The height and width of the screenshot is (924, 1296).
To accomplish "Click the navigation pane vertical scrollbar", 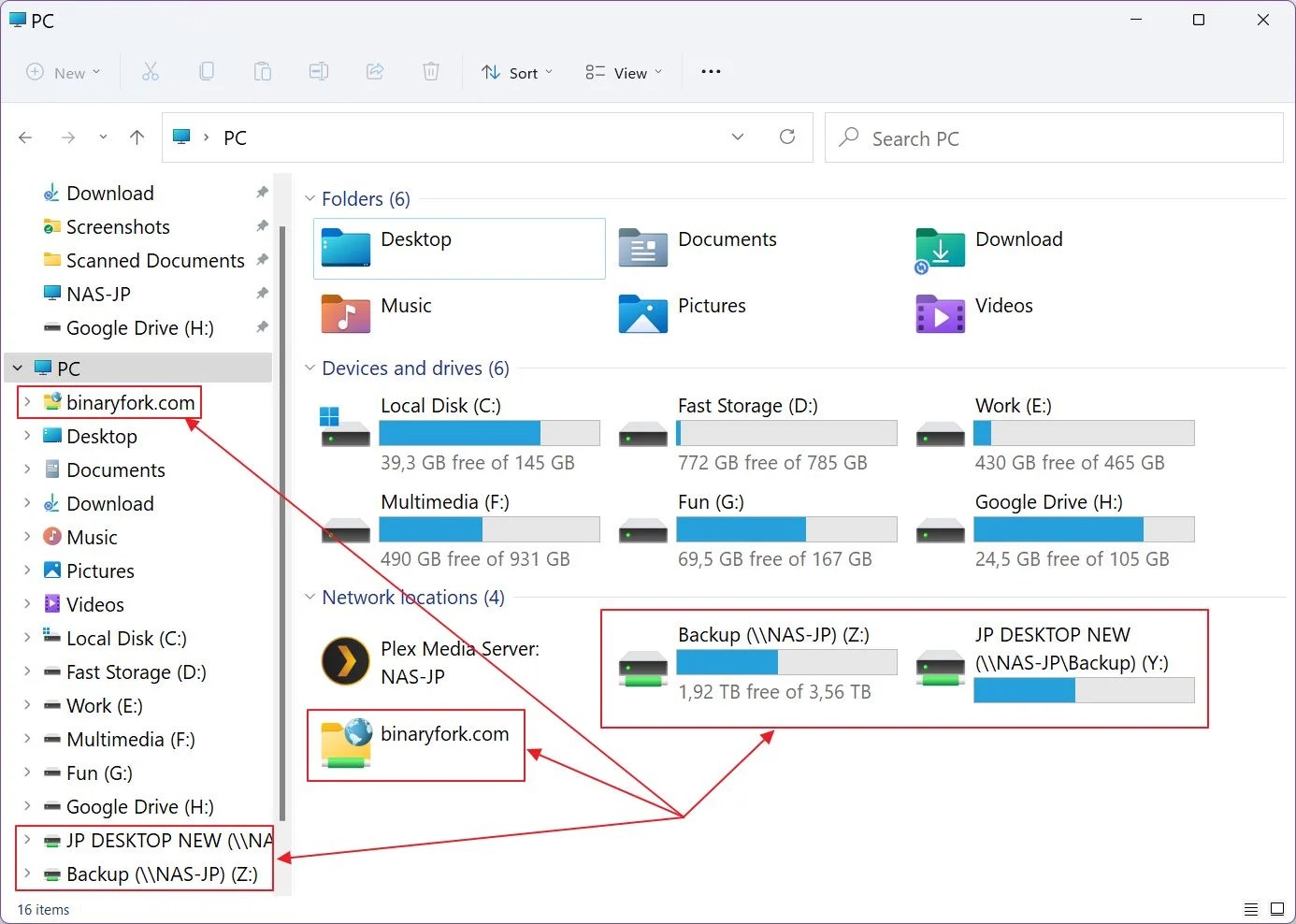I will click(282, 524).
